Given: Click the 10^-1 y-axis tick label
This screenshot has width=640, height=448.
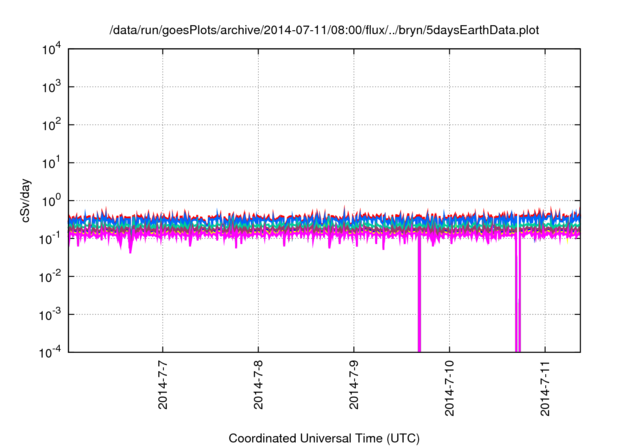Looking at the screenshot, I should point(50,238).
